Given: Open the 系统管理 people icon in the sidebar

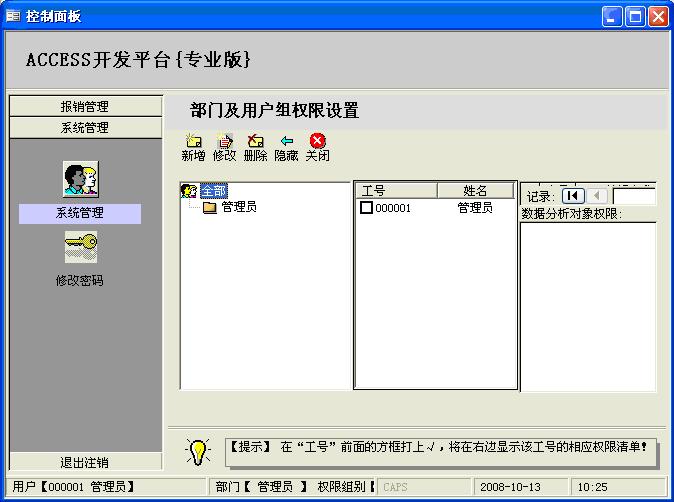Looking at the screenshot, I should click(81, 179).
